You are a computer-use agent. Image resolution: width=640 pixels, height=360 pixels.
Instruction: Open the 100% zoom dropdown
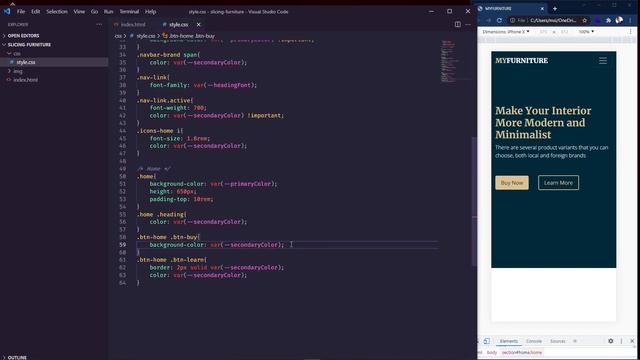pyautogui.click(x=586, y=31)
